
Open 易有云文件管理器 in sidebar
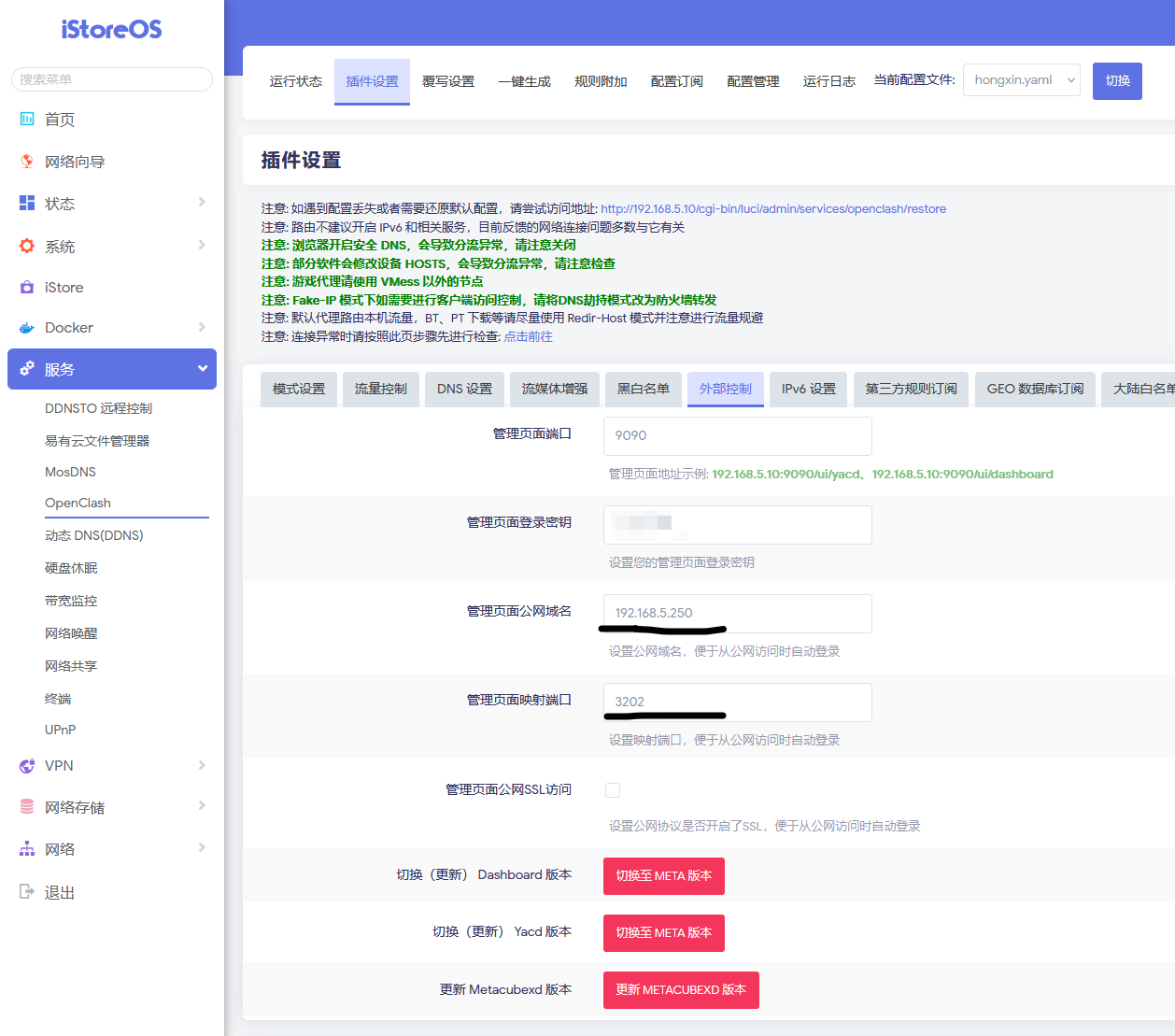(x=97, y=441)
